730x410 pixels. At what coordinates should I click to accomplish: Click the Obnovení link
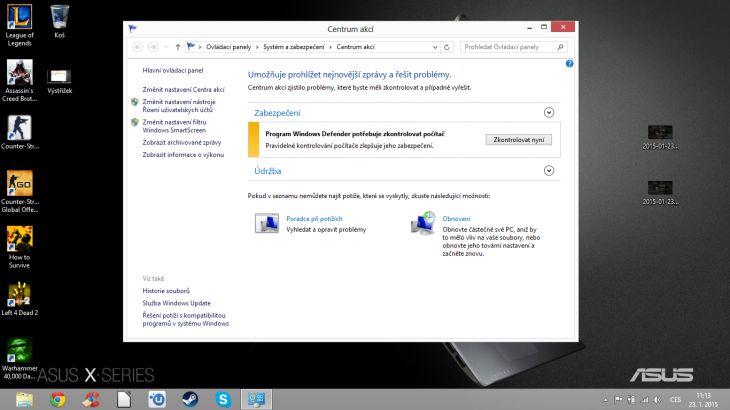pos(456,219)
